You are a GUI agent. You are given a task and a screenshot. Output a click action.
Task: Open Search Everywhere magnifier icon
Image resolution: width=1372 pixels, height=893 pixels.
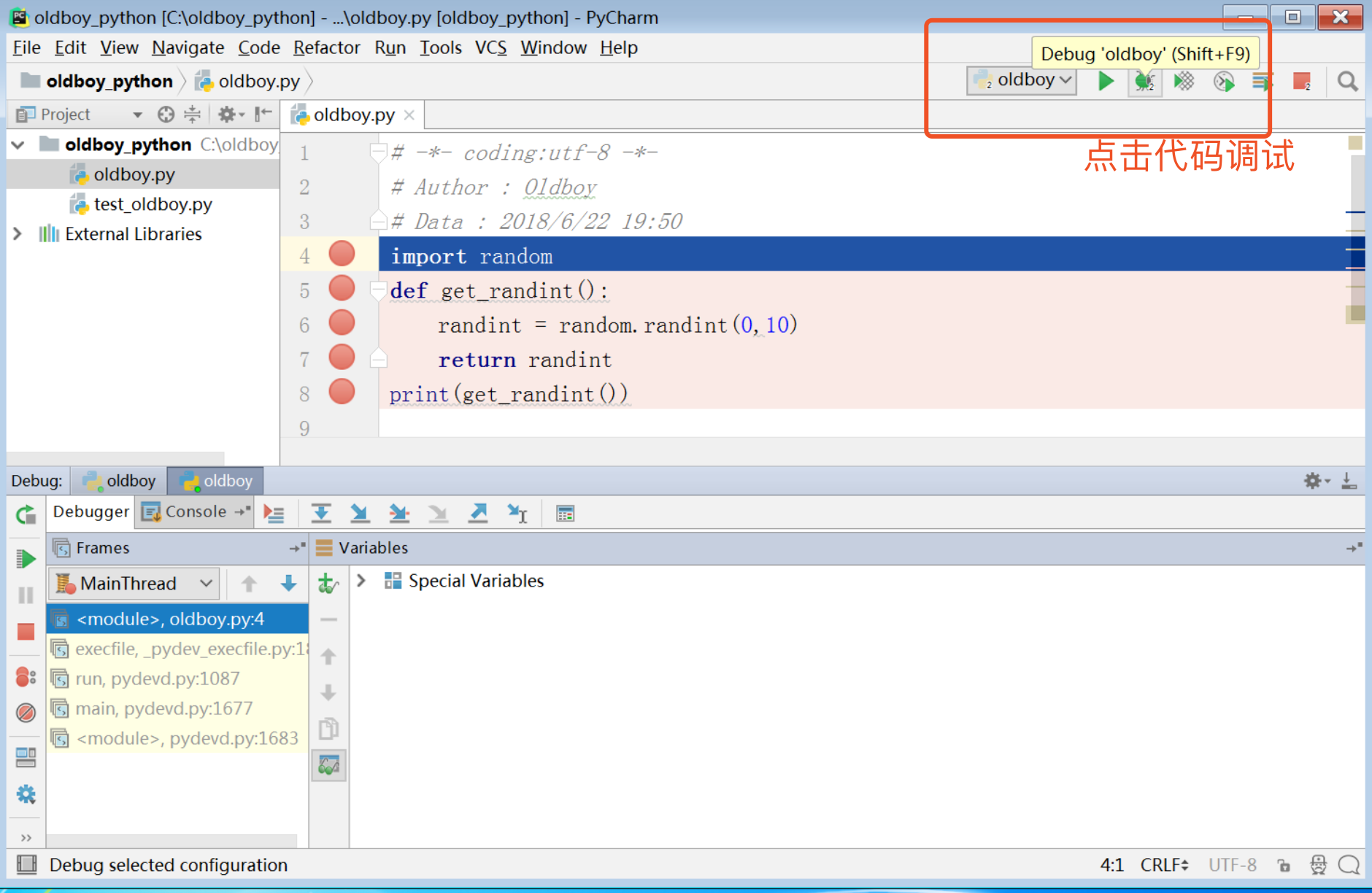[1347, 81]
